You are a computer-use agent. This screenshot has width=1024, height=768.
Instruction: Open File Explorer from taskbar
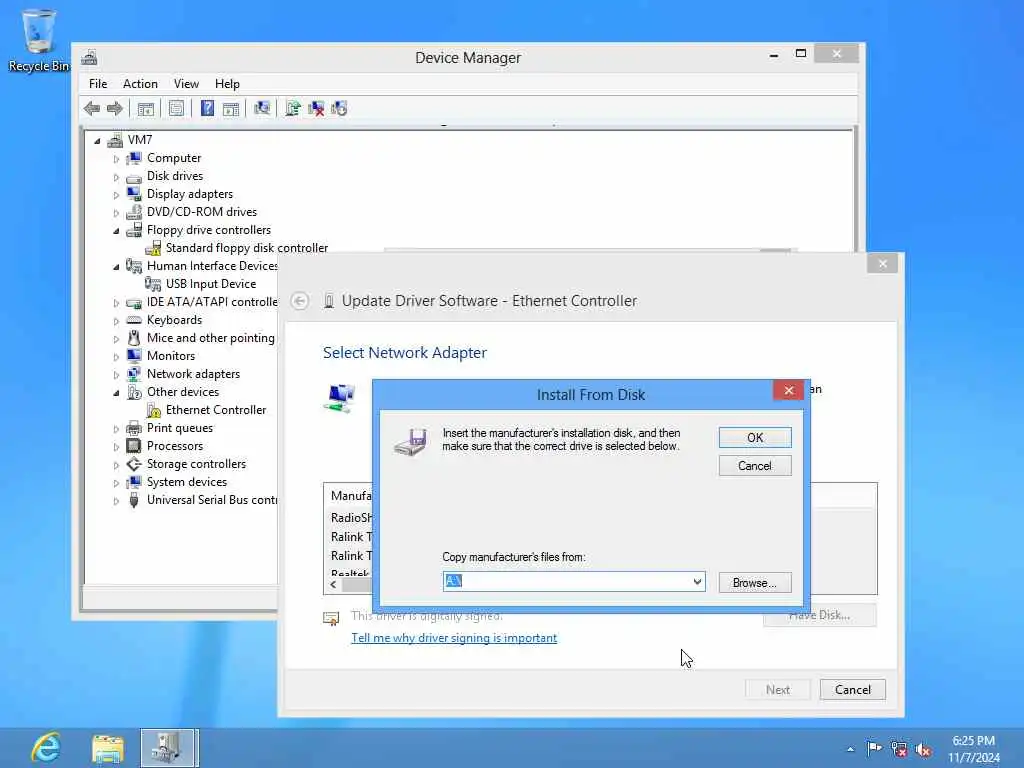click(108, 748)
